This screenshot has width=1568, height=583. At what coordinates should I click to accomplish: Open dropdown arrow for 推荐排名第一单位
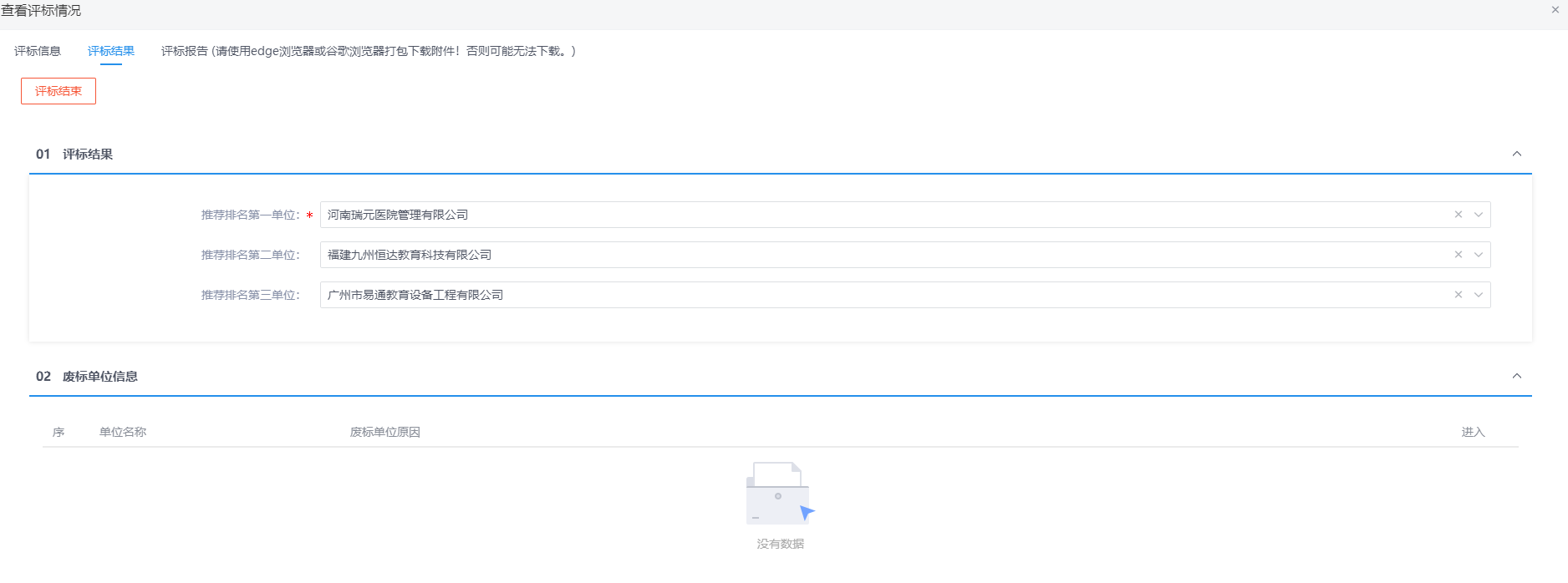point(1478,215)
